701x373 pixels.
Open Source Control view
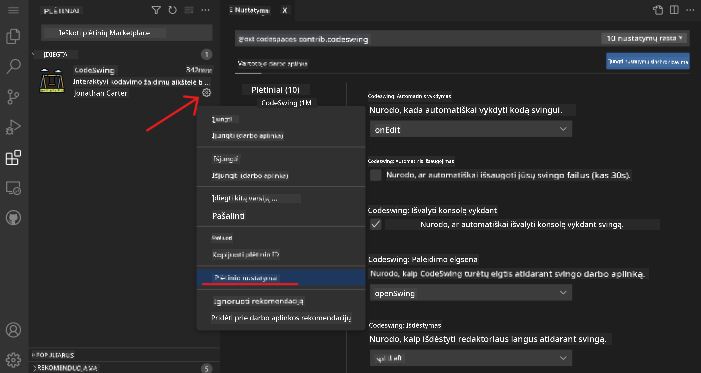click(13, 97)
